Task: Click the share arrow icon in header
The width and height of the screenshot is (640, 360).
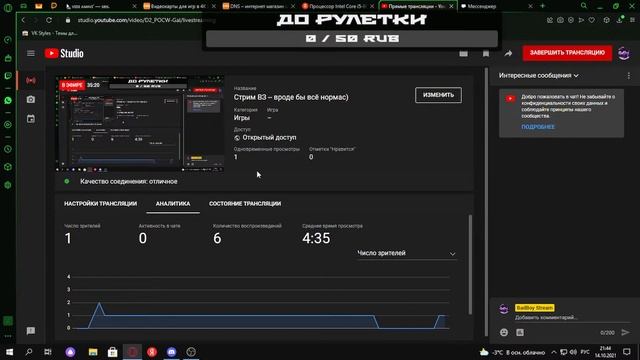Action: pyautogui.click(x=508, y=53)
